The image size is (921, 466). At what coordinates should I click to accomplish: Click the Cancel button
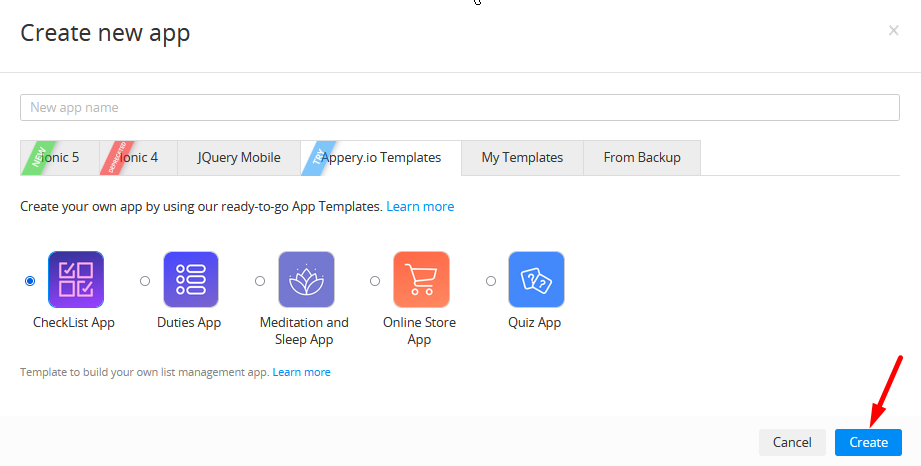pyautogui.click(x=792, y=442)
